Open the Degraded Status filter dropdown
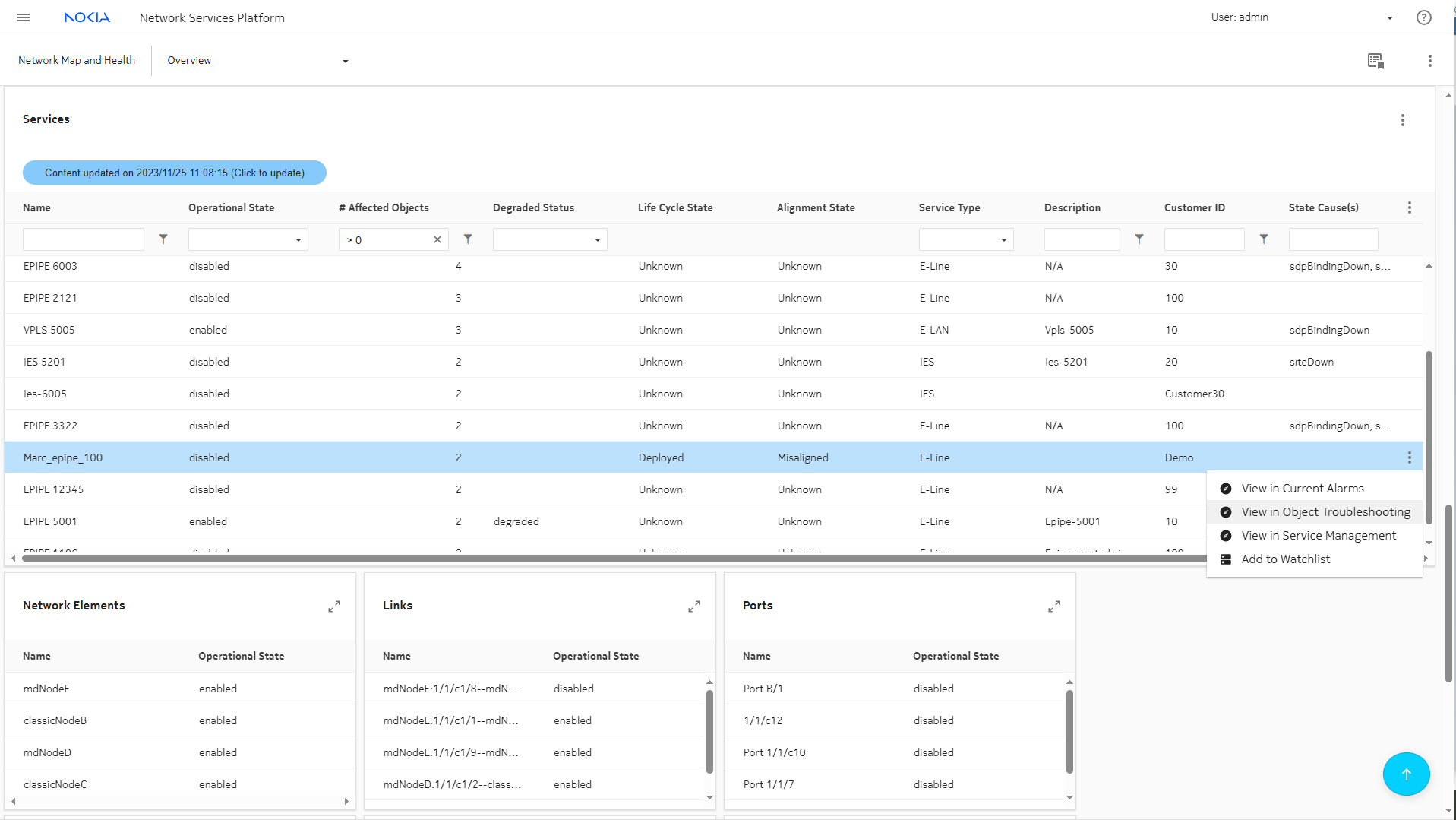1456x820 pixels. click(550, 240)
